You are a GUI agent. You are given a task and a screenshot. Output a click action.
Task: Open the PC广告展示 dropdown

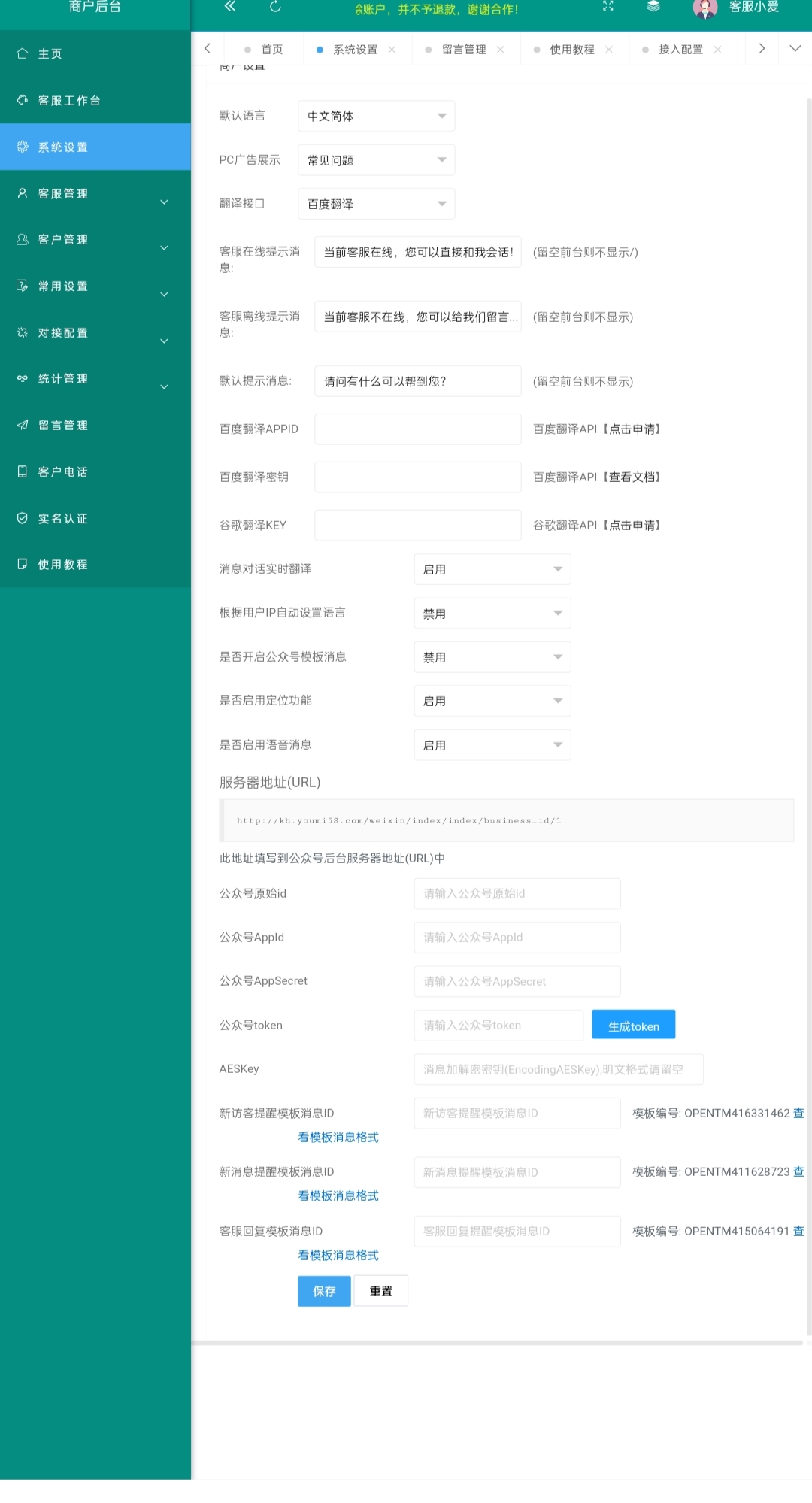point(377,160)
